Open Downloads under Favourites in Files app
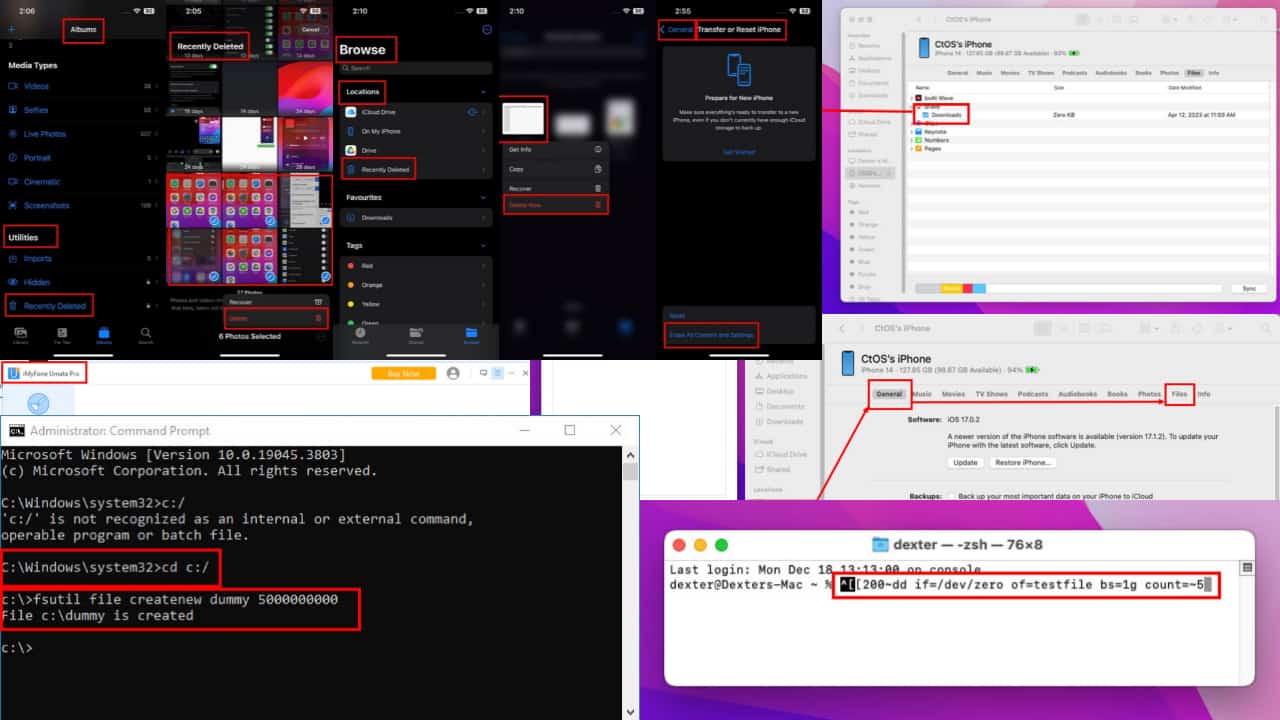The height and width of the screenshot is (720, 1280). coord(416,218)
